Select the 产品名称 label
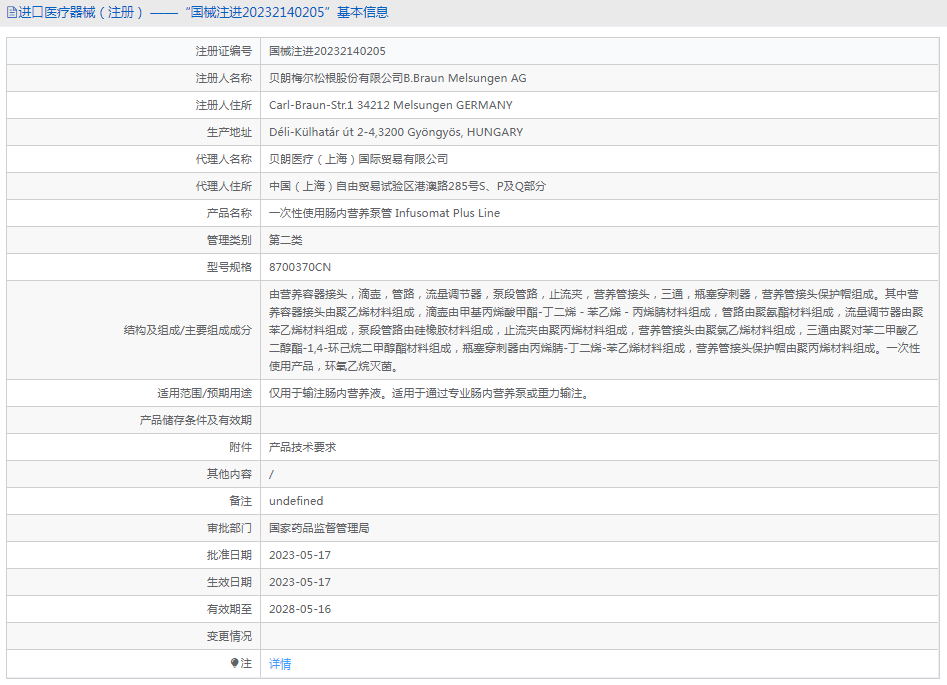The height and width of the screenshot is (685, 947). pyautogui.click(x=229, y=213)
